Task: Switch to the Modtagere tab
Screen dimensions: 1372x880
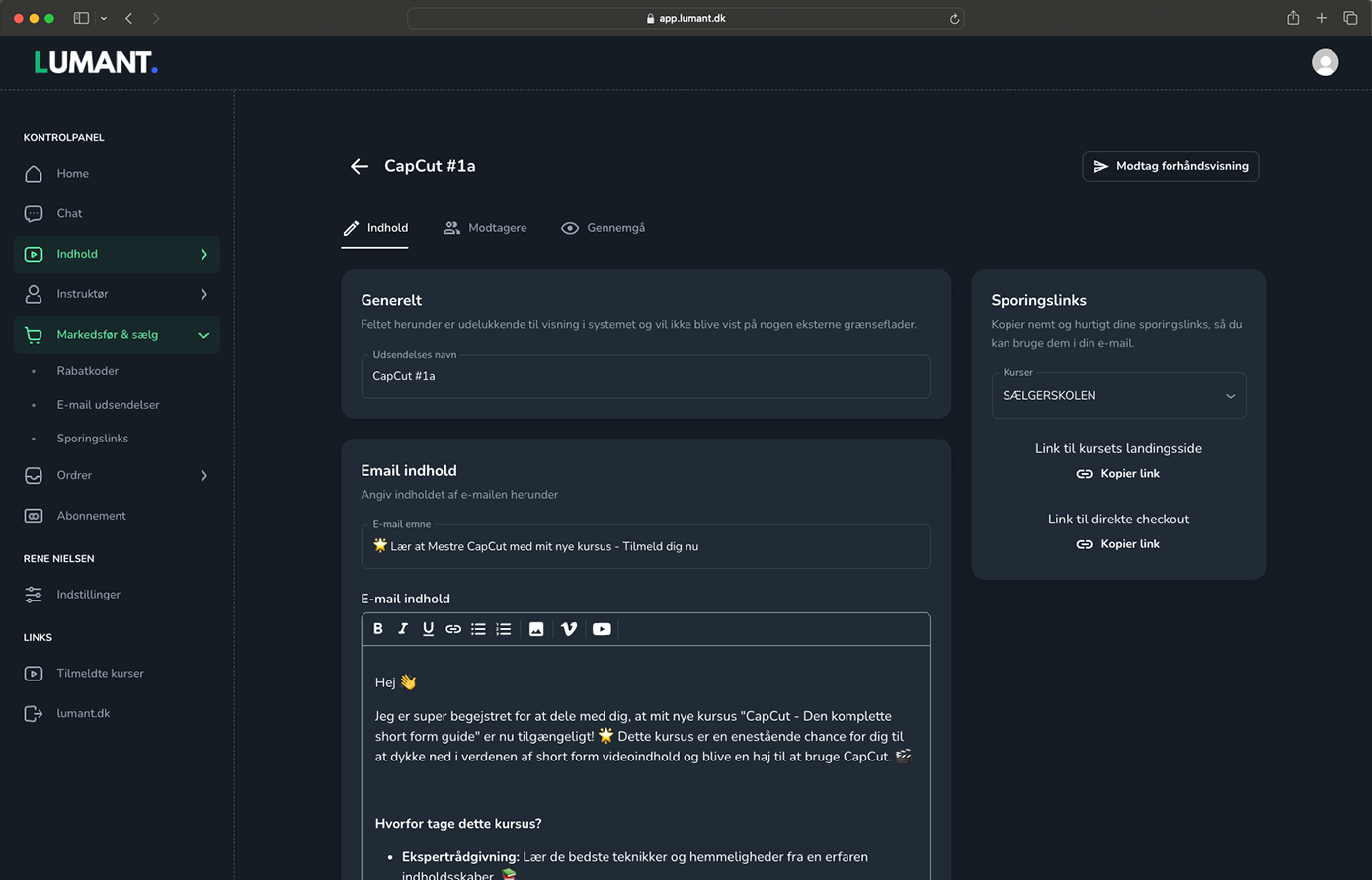Action: (x=485, y=228)
